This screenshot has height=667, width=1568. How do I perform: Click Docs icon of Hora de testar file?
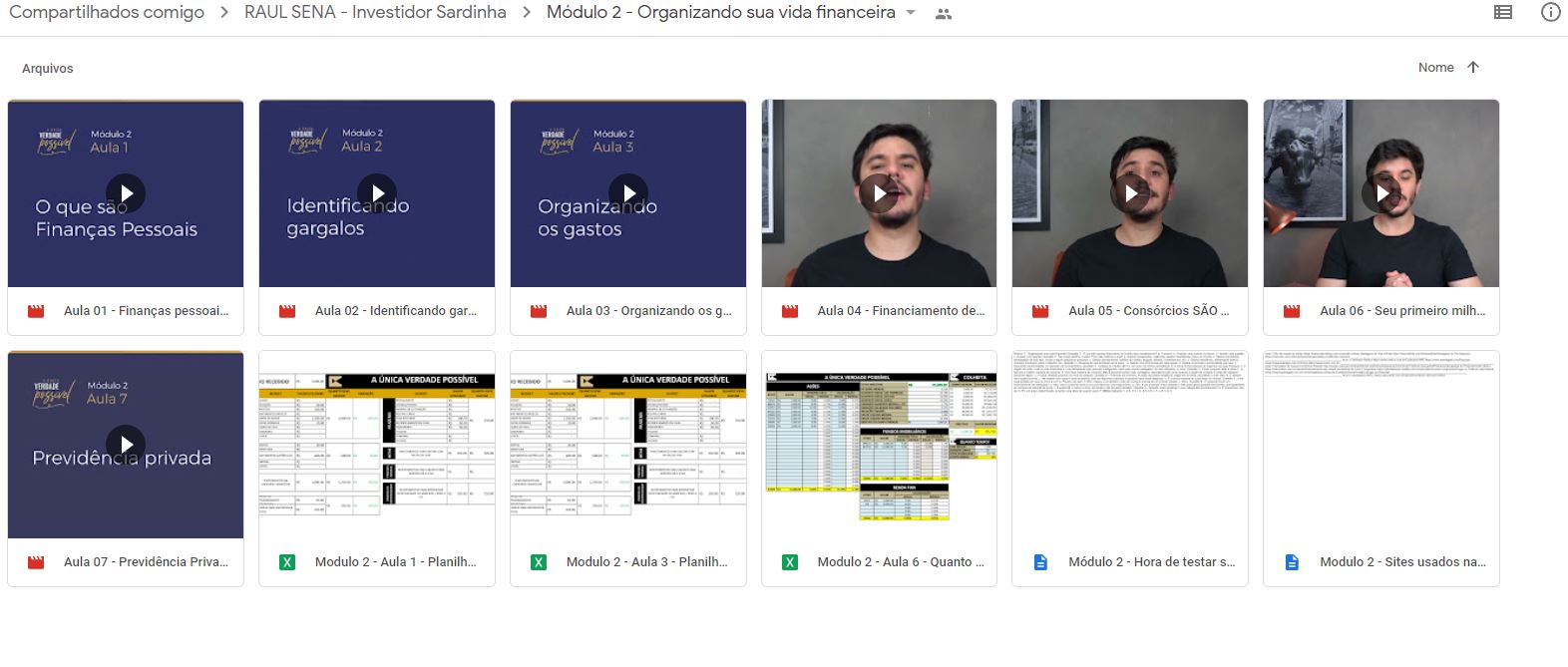(1040, 562)
